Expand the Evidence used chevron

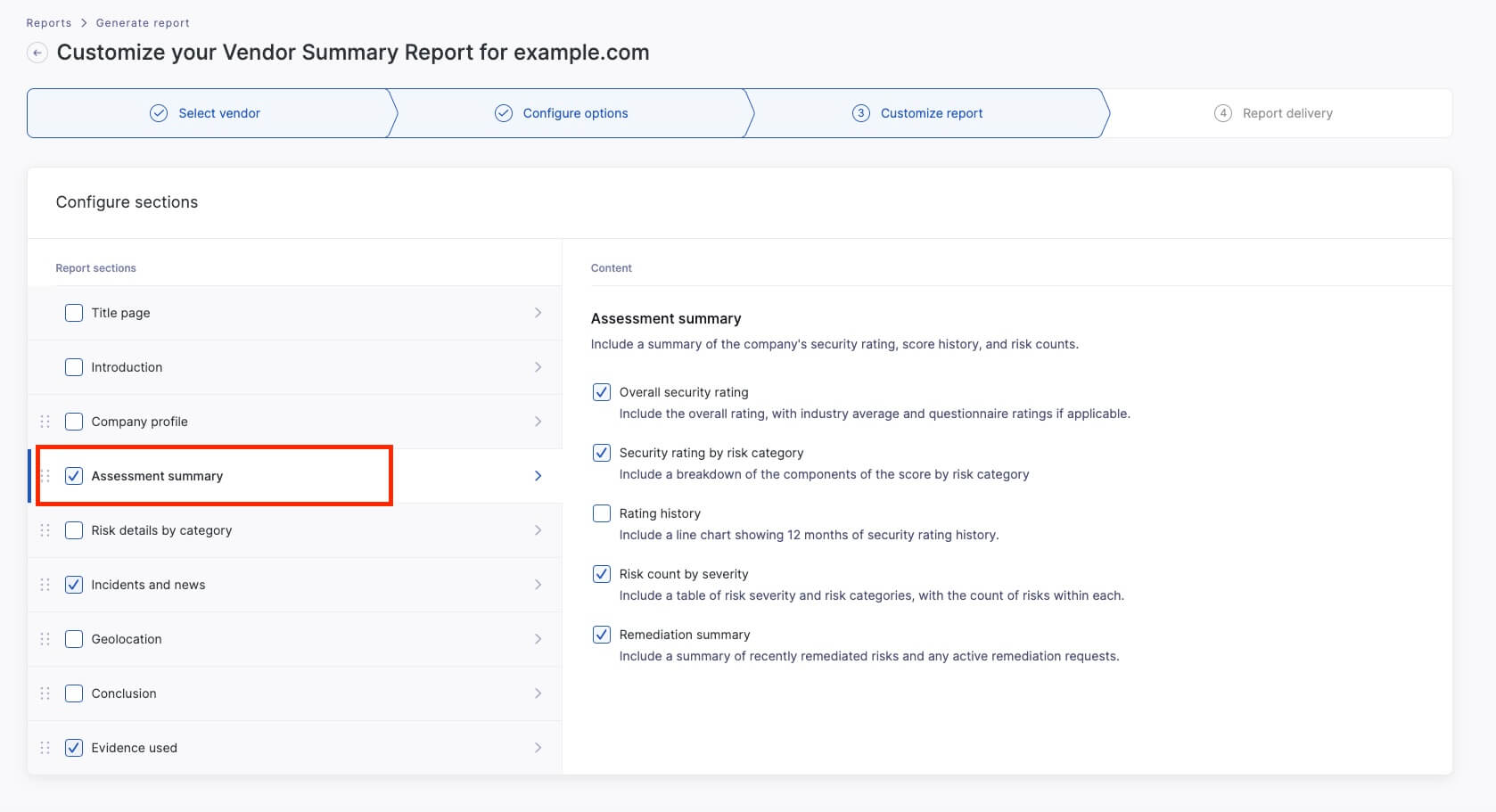(x=538, y=748)
